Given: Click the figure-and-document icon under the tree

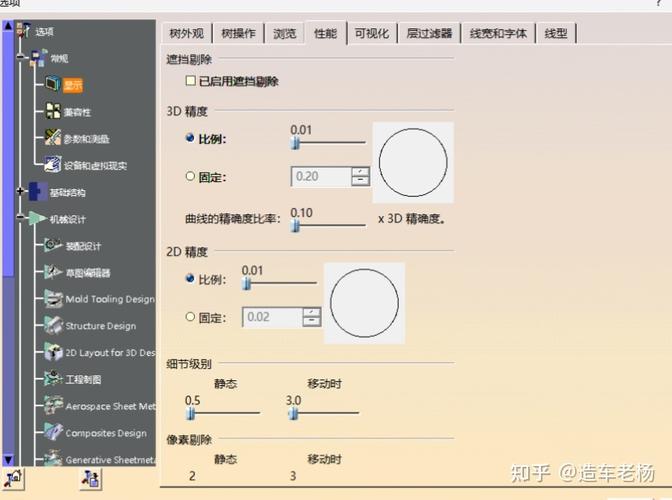Looking at the screenshot, I should point(91,479).
